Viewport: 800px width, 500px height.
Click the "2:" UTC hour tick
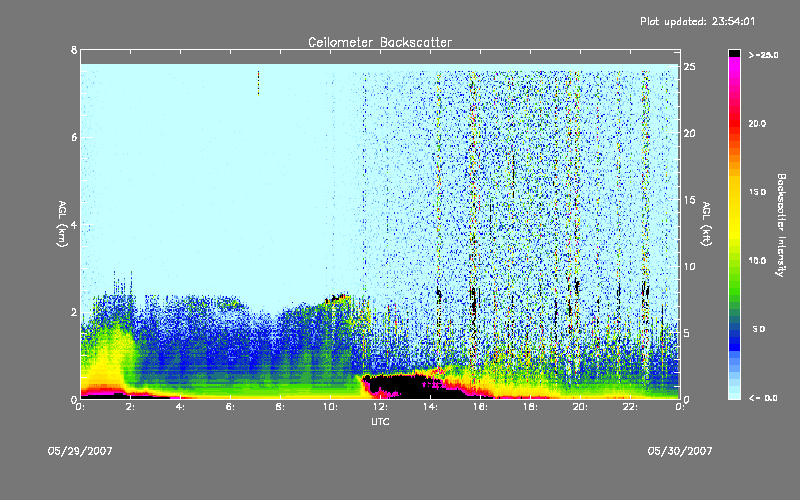click(x=131, y=407)
